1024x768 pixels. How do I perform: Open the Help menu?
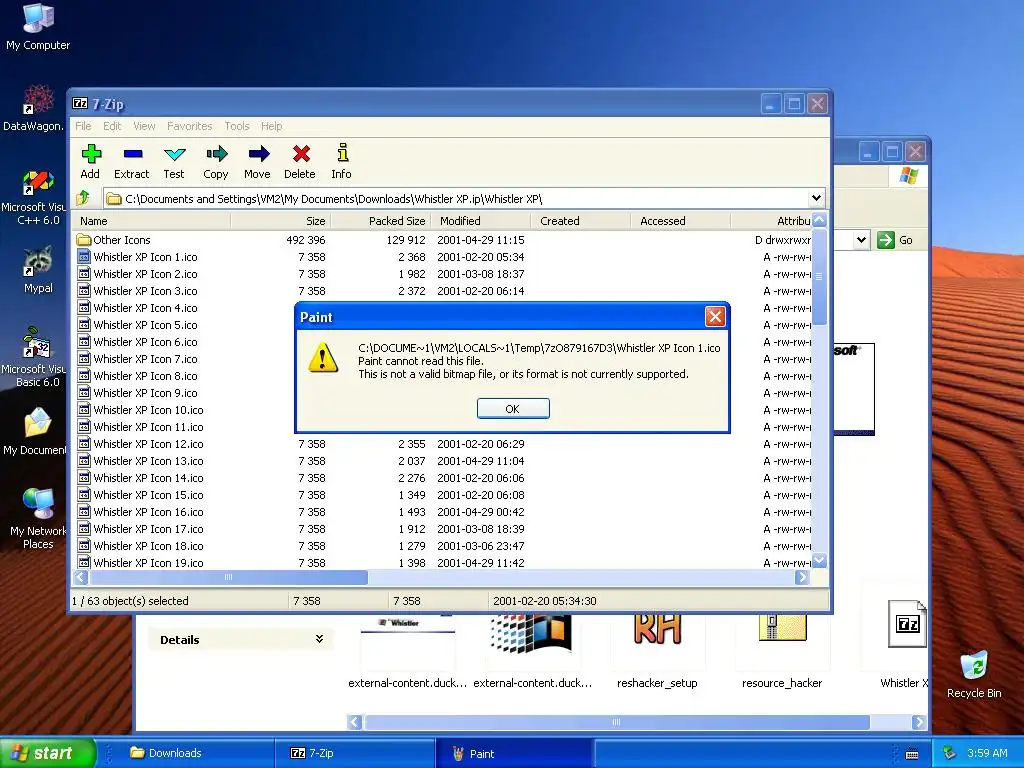tap(272, 126)
